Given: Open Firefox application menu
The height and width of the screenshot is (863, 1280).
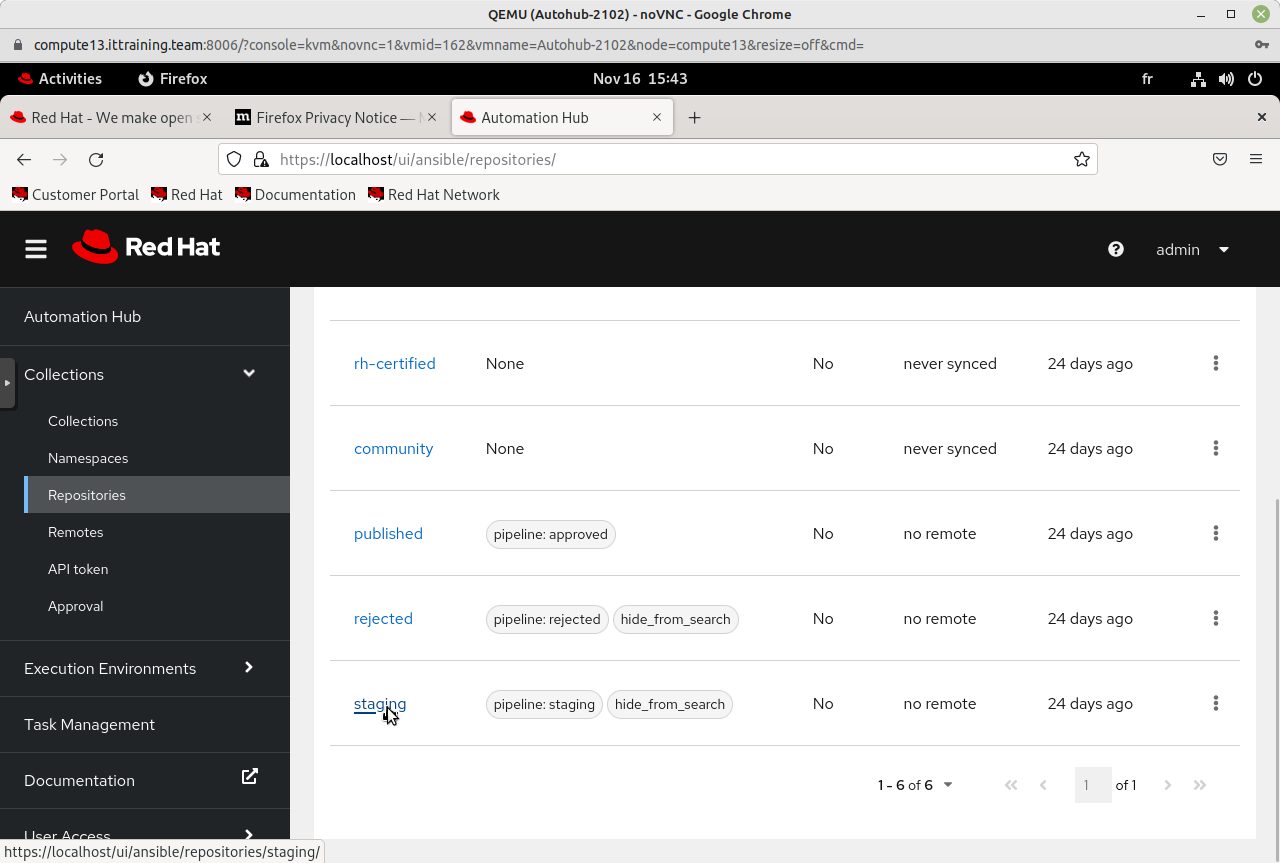Looking at the screenshot, I should [x=1256, y=159].
